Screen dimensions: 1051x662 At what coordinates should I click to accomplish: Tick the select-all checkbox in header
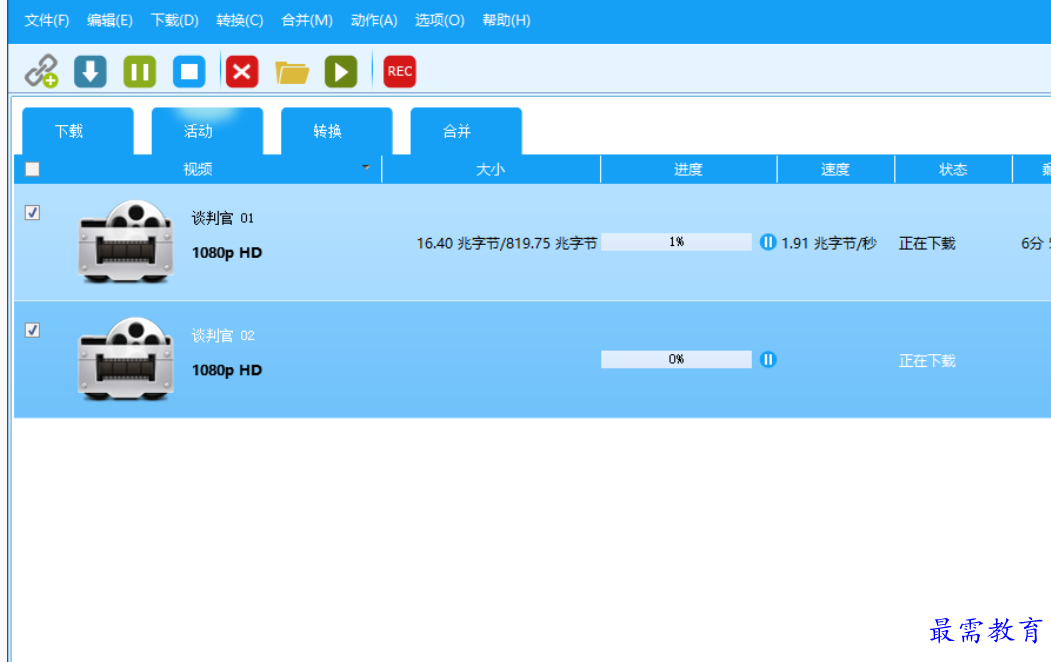click(x=32, y=169)
